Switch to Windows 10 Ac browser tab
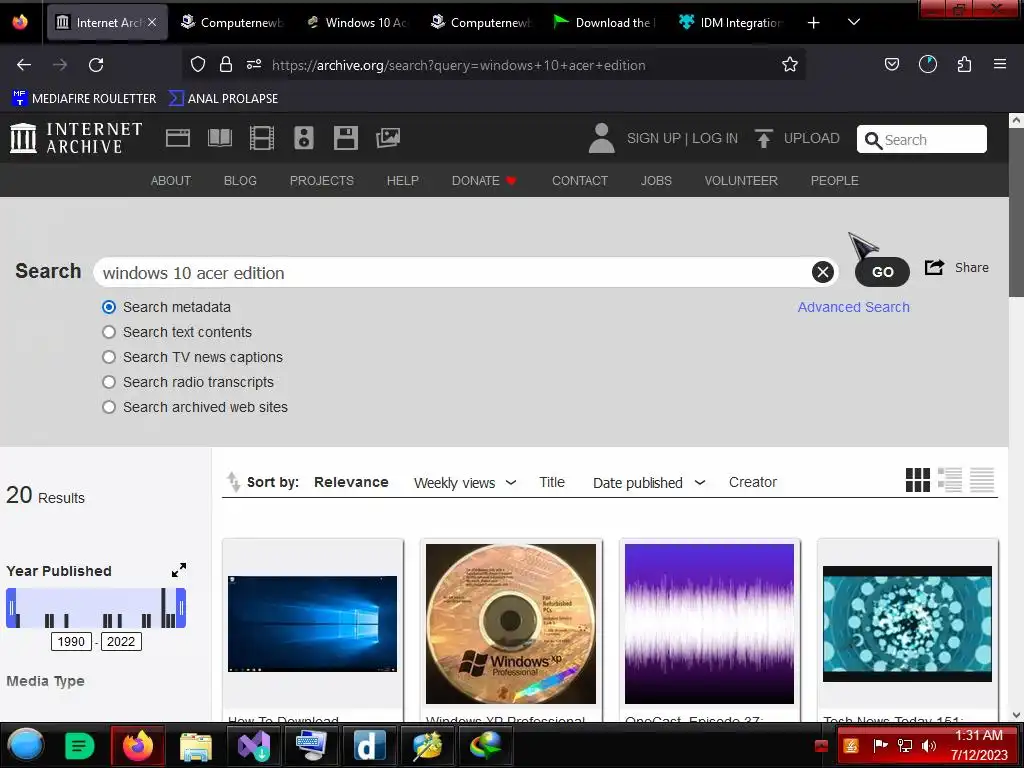The height and width of the screenshot is (768, 1024). (357, 23)
